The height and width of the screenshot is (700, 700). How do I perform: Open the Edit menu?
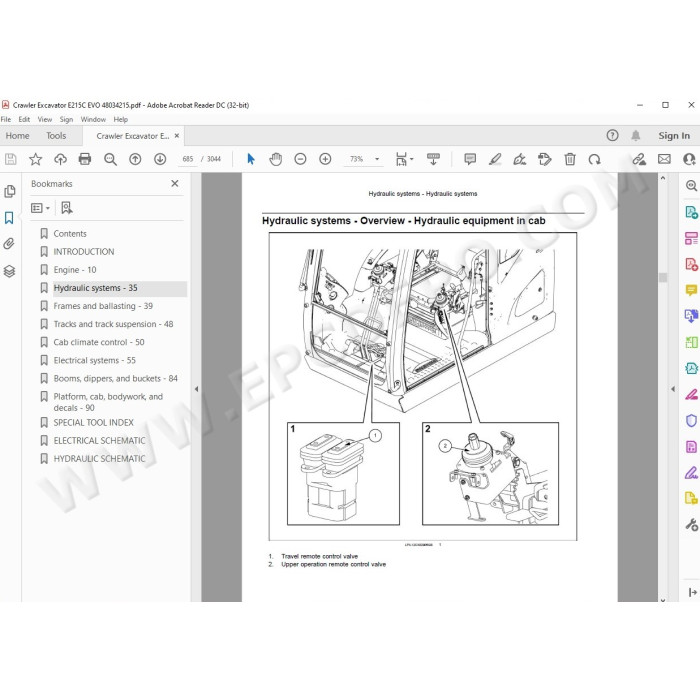pyautogui.click(x=24, y=119)
